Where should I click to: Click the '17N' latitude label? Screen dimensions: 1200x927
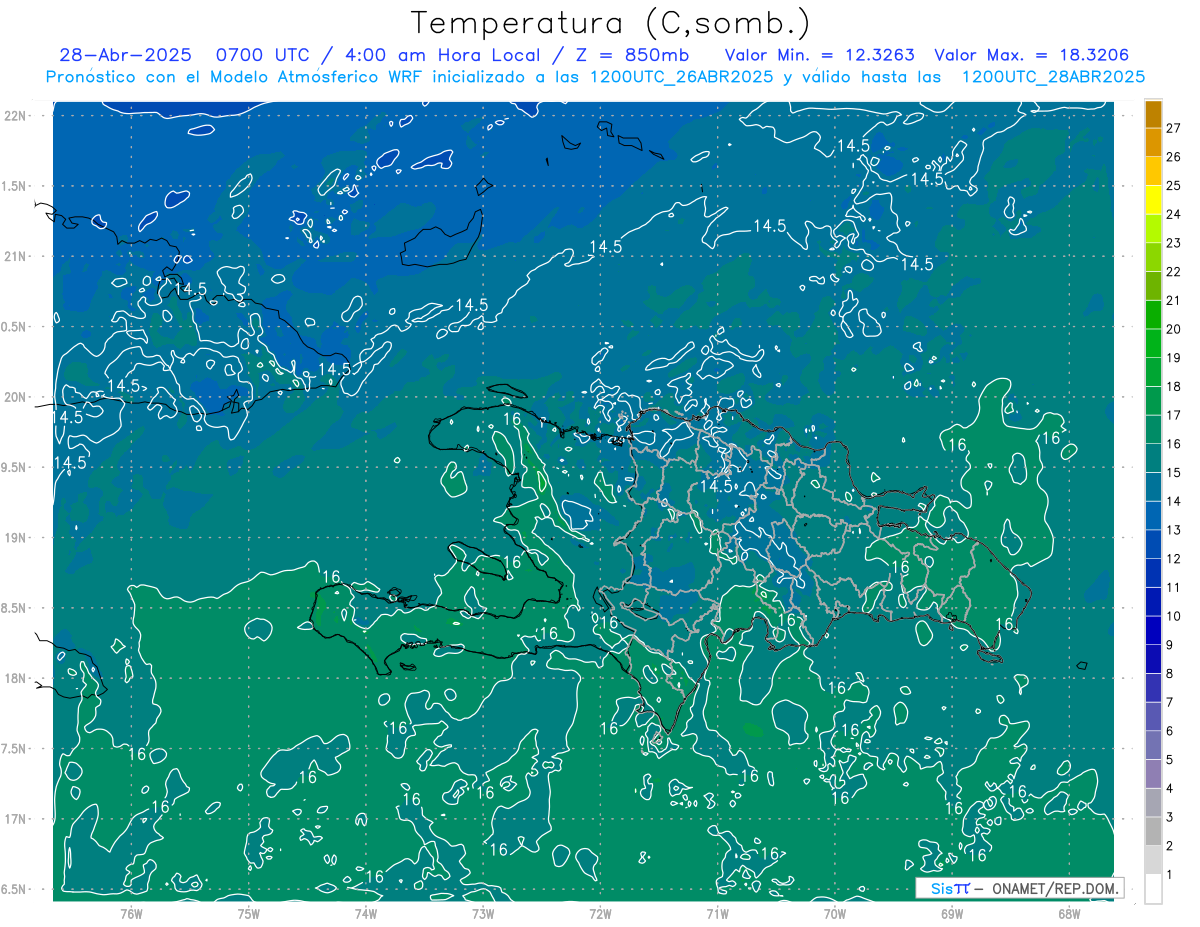[x=14, y=819]
